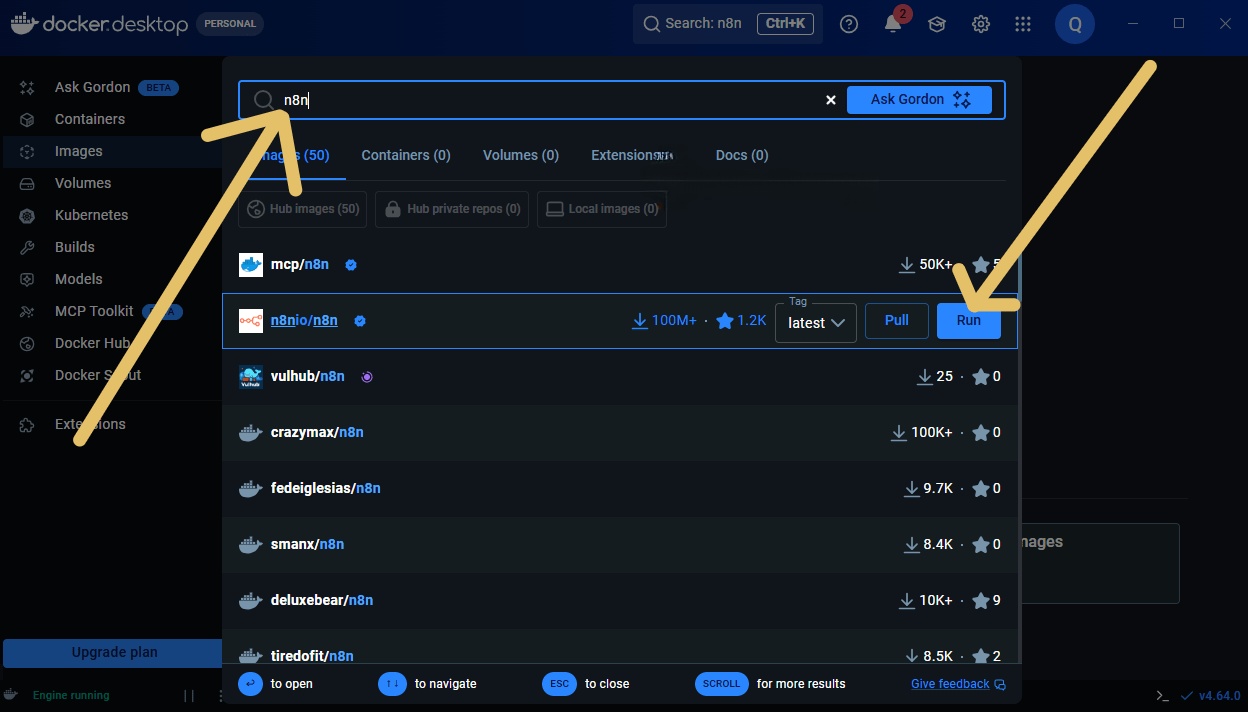Open the Containers sidebar section
This screenshot has height=712, width=1248.
90,119
